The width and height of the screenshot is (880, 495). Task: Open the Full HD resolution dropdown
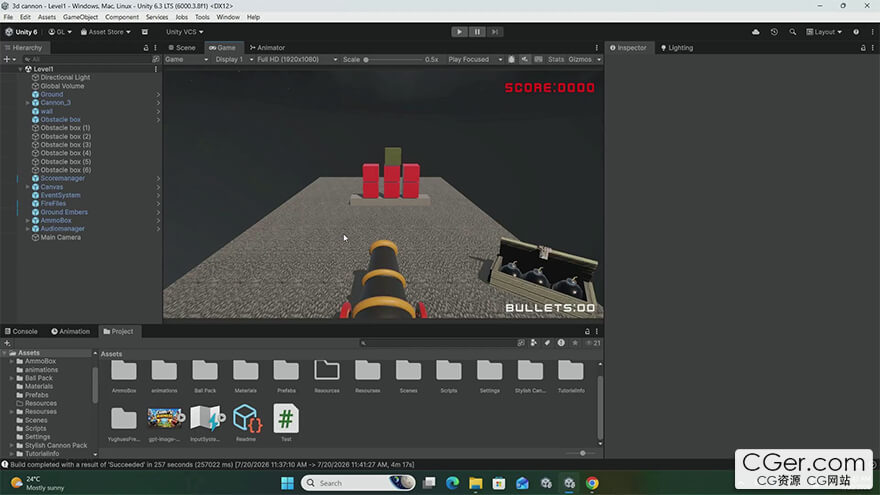(297, 59)
